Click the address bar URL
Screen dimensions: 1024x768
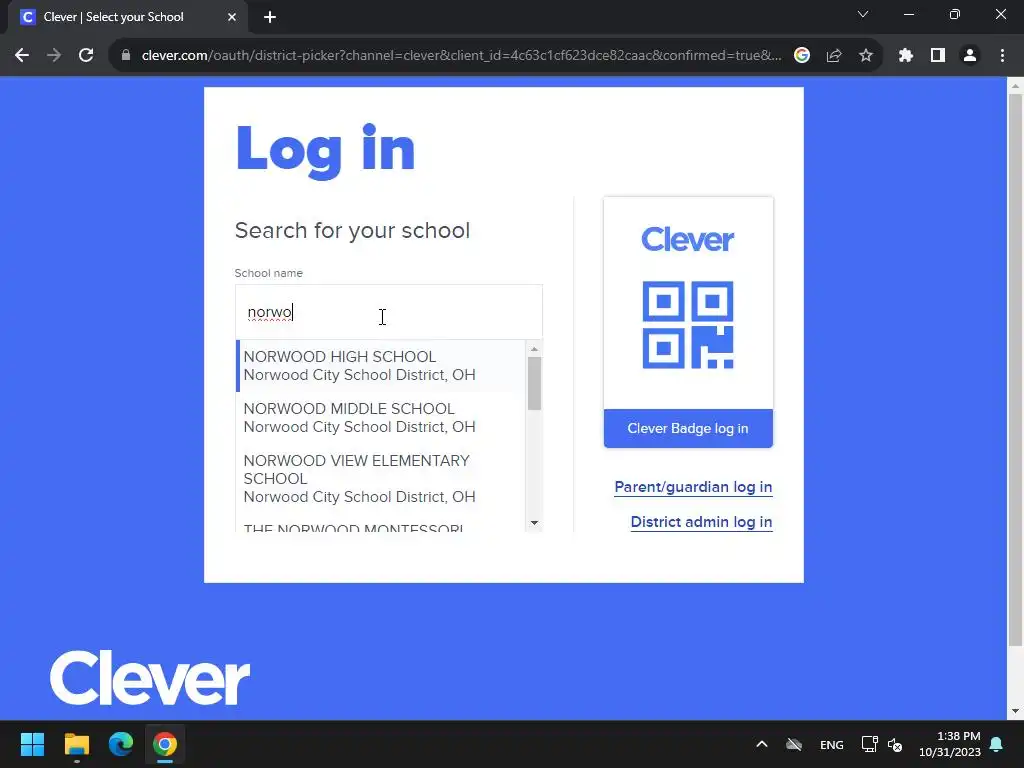(461, 56)
